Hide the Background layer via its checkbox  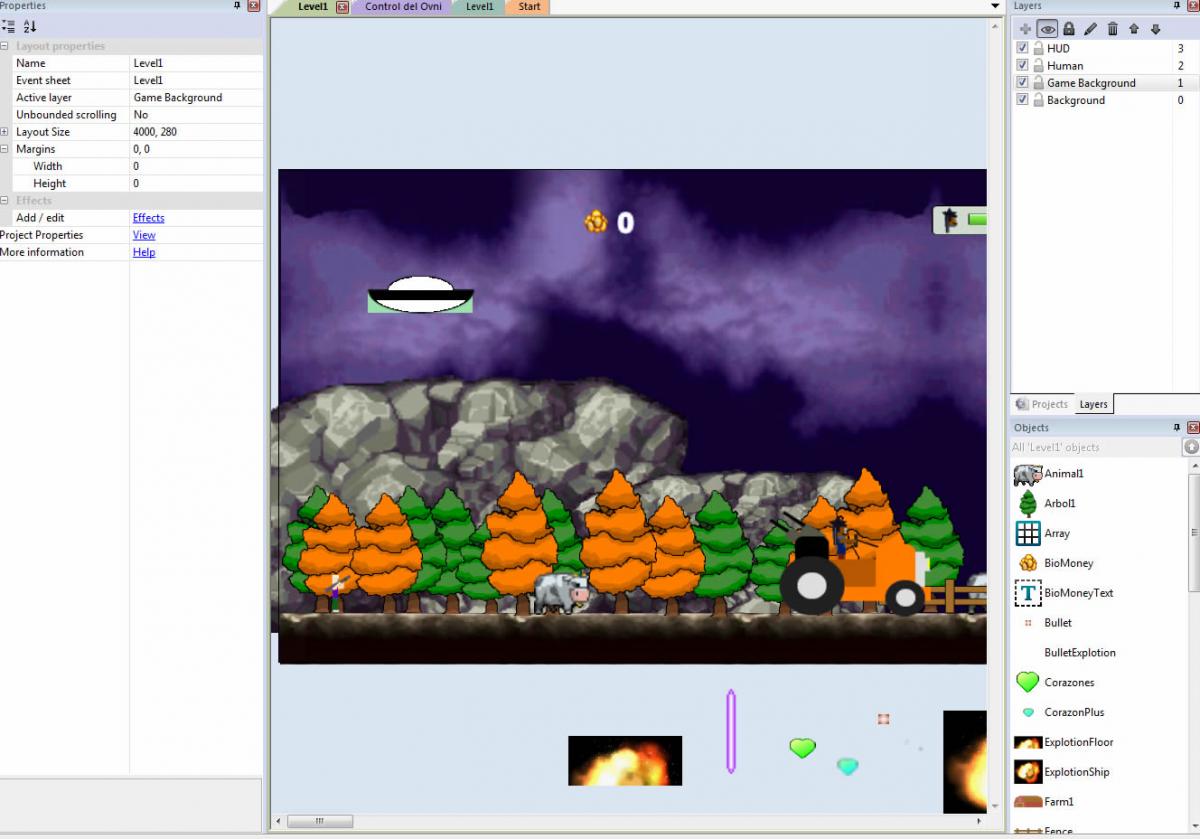coord(1022,100)
